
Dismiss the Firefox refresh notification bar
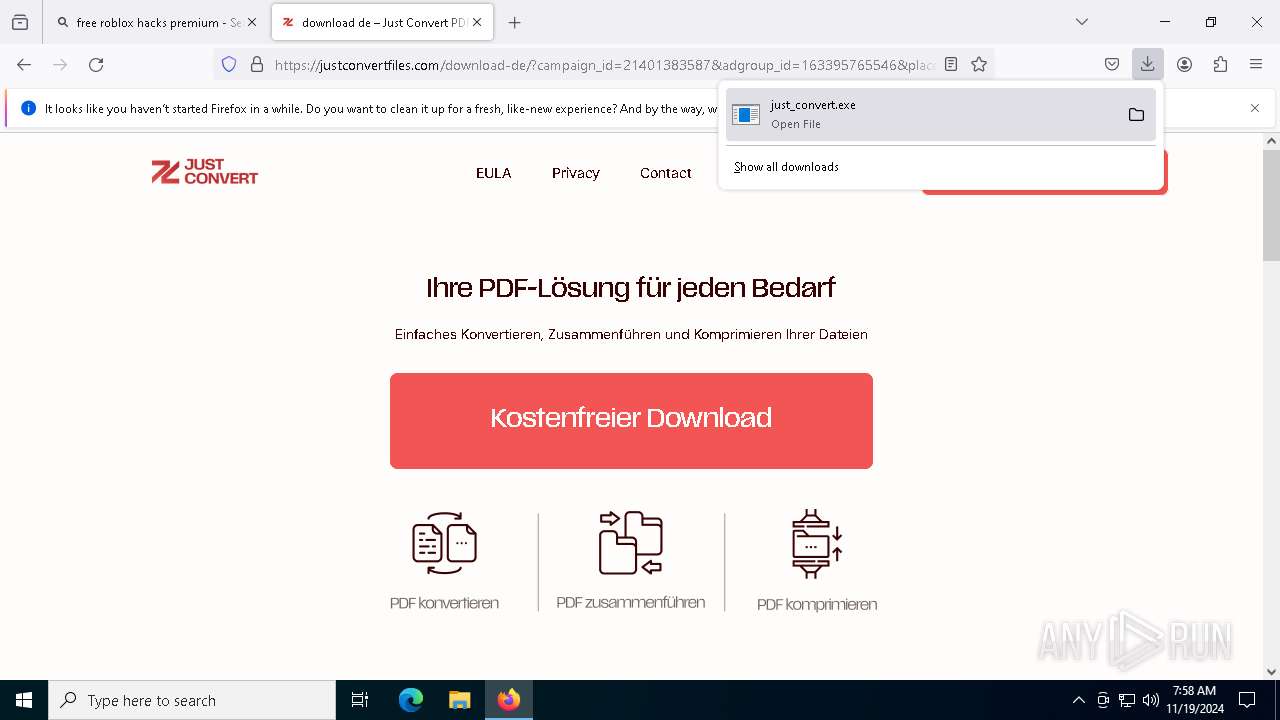(1255, 108)
